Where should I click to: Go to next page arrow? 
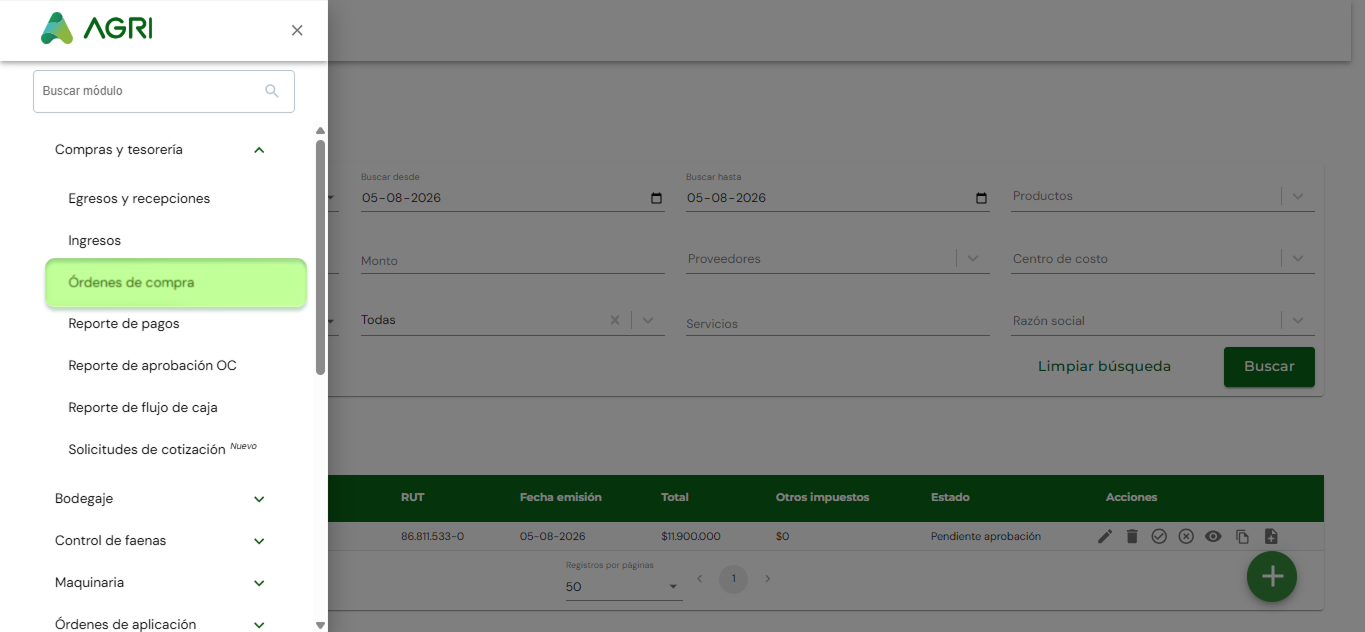pyautogui.click(x=768, y=579)
